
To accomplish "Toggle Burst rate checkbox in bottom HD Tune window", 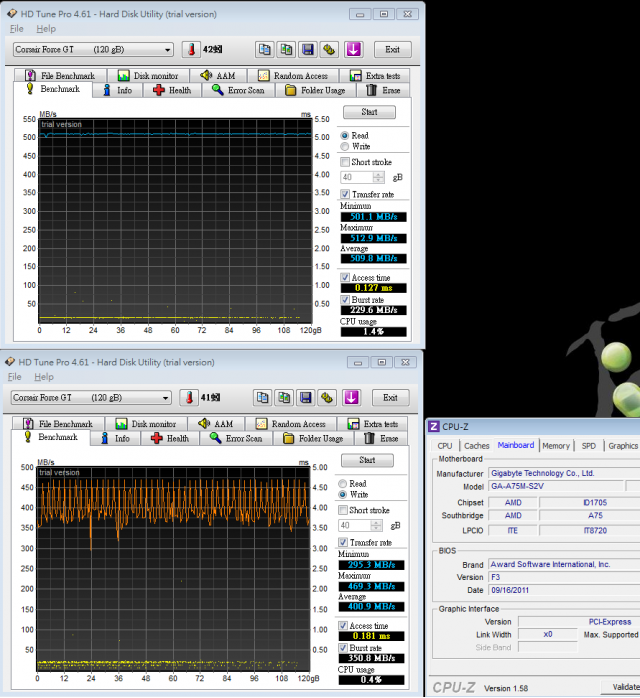I will [343, 648].
